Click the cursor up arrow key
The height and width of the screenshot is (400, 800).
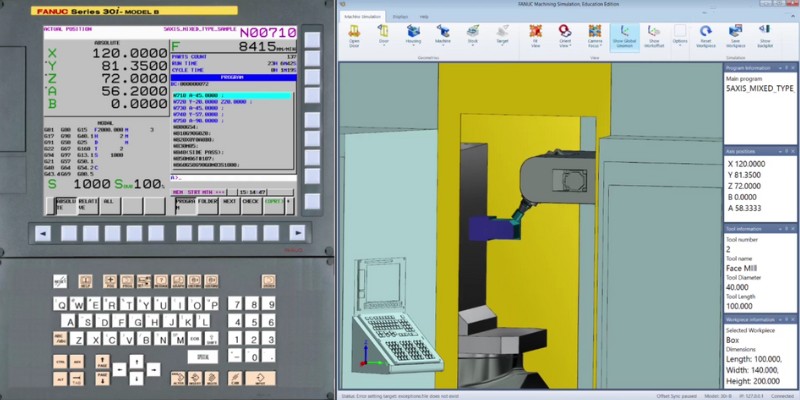[x=136, y=361]
